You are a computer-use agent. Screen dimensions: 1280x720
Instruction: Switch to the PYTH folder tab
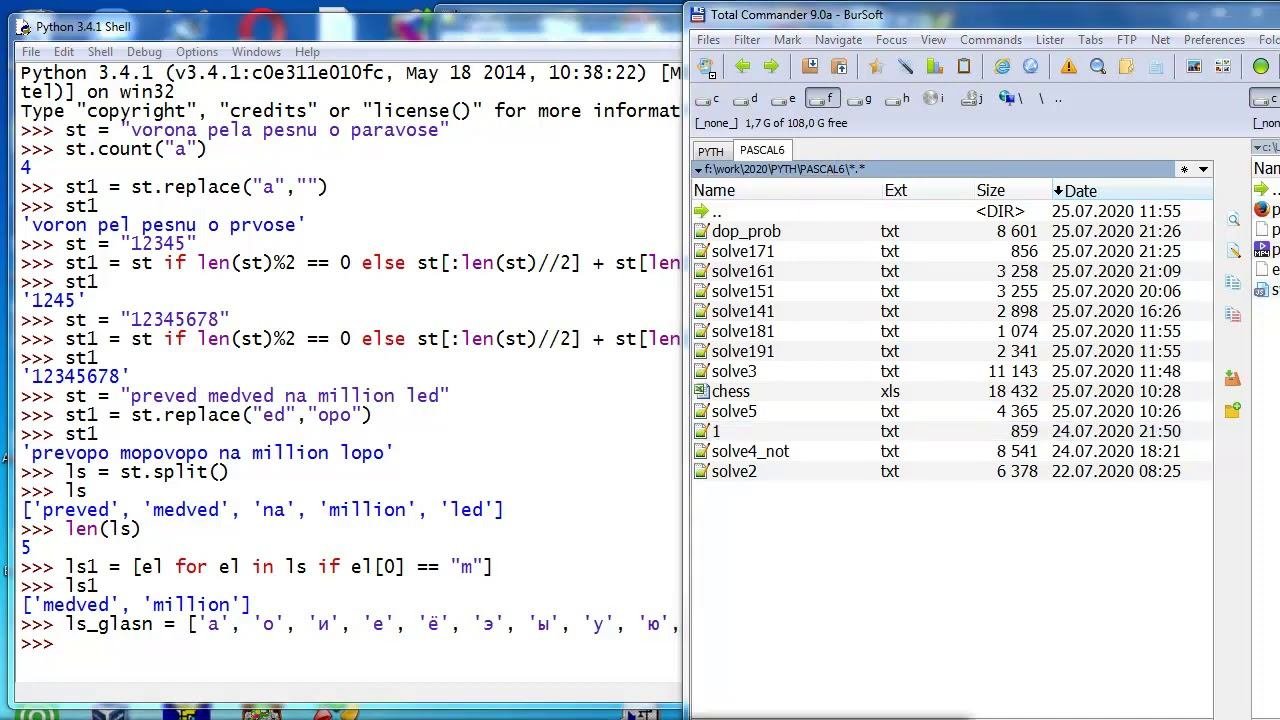[711, 151]
